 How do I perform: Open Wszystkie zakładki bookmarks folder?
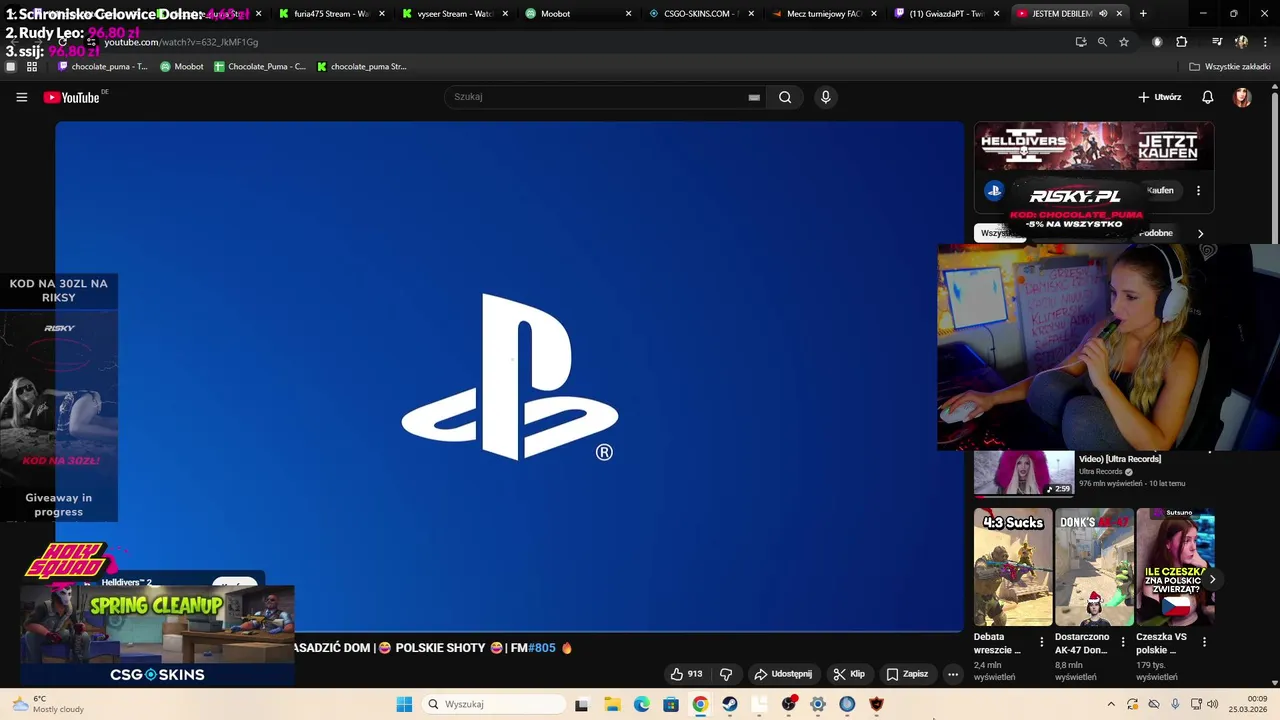pyautogui.click(x=1230, y=67)
